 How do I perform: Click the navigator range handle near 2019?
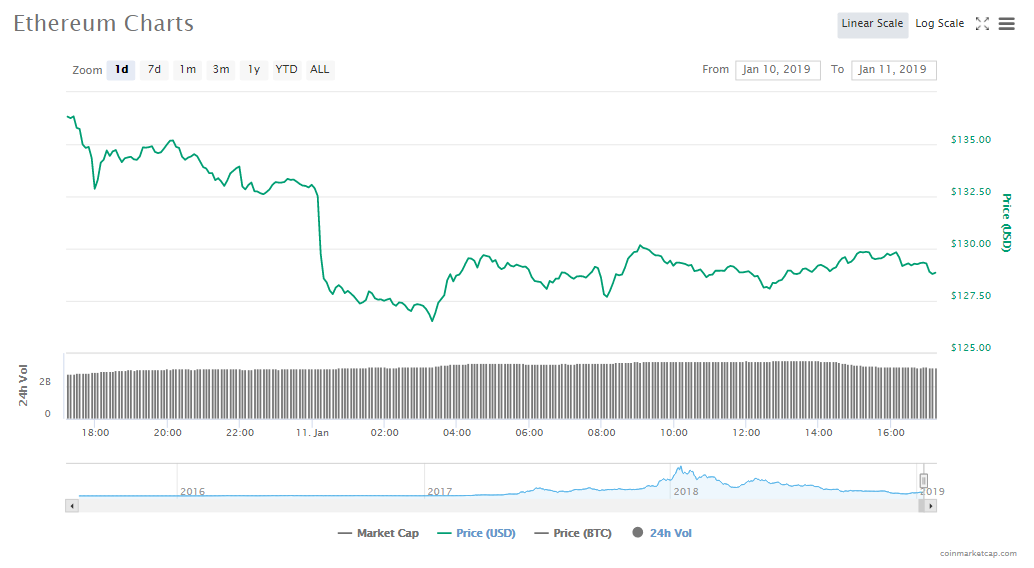tap(924, 480)
